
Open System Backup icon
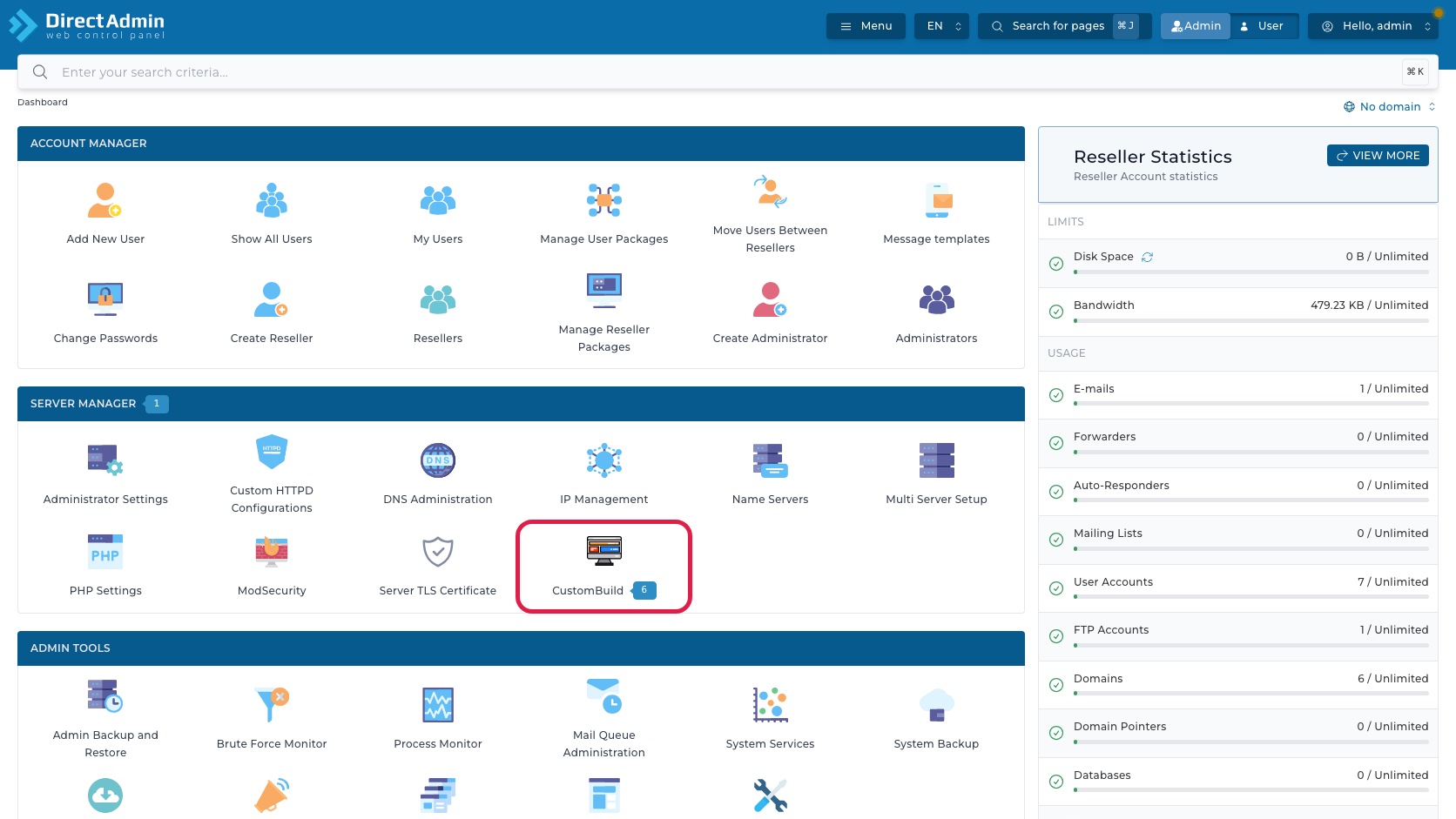pyautogui.click(x=937, y=705)
